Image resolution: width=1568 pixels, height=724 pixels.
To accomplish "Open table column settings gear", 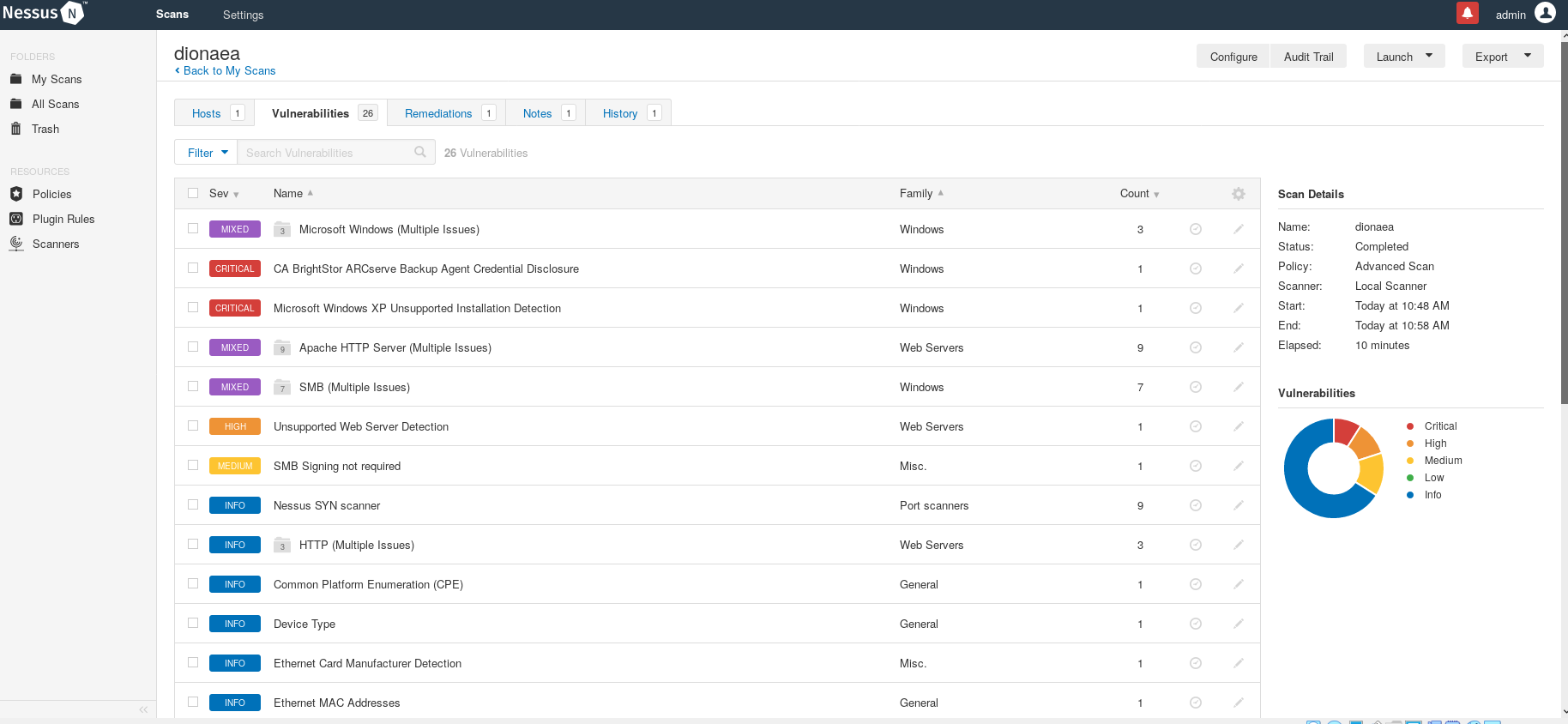I will [x=1239, y=194].
